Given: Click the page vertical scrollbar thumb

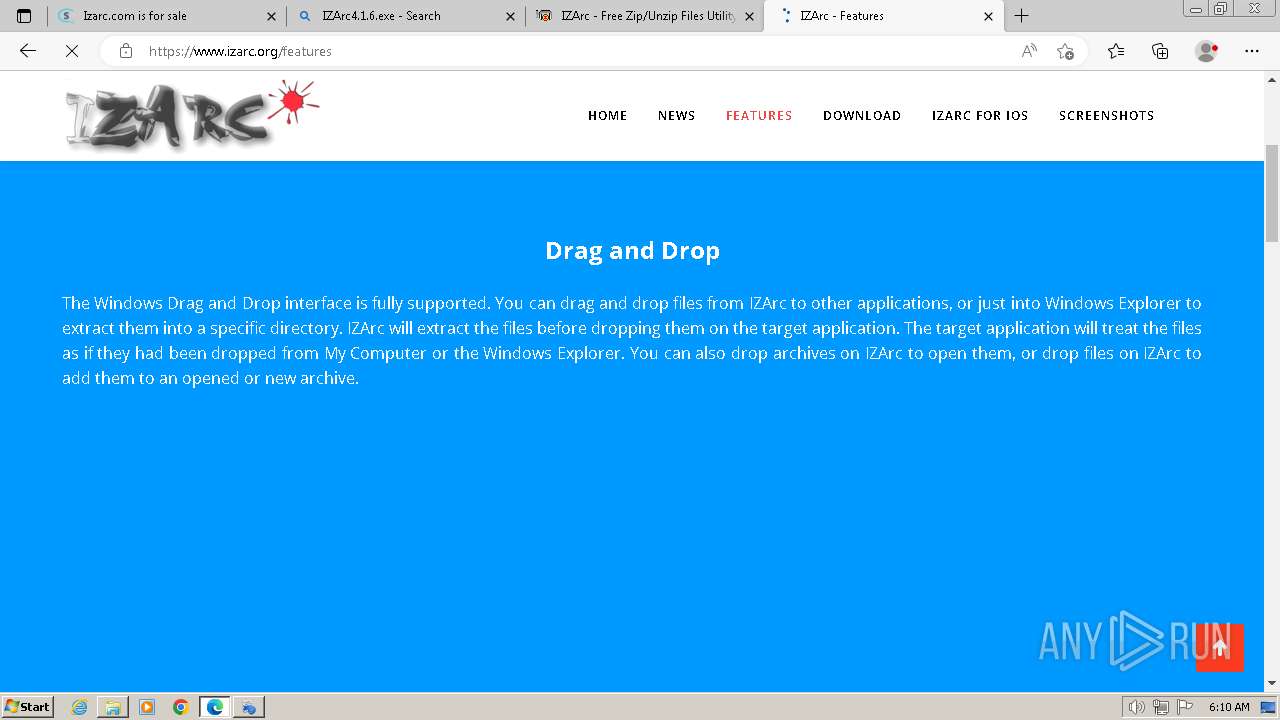Looking at the screenshot, I should (1272, 193).
